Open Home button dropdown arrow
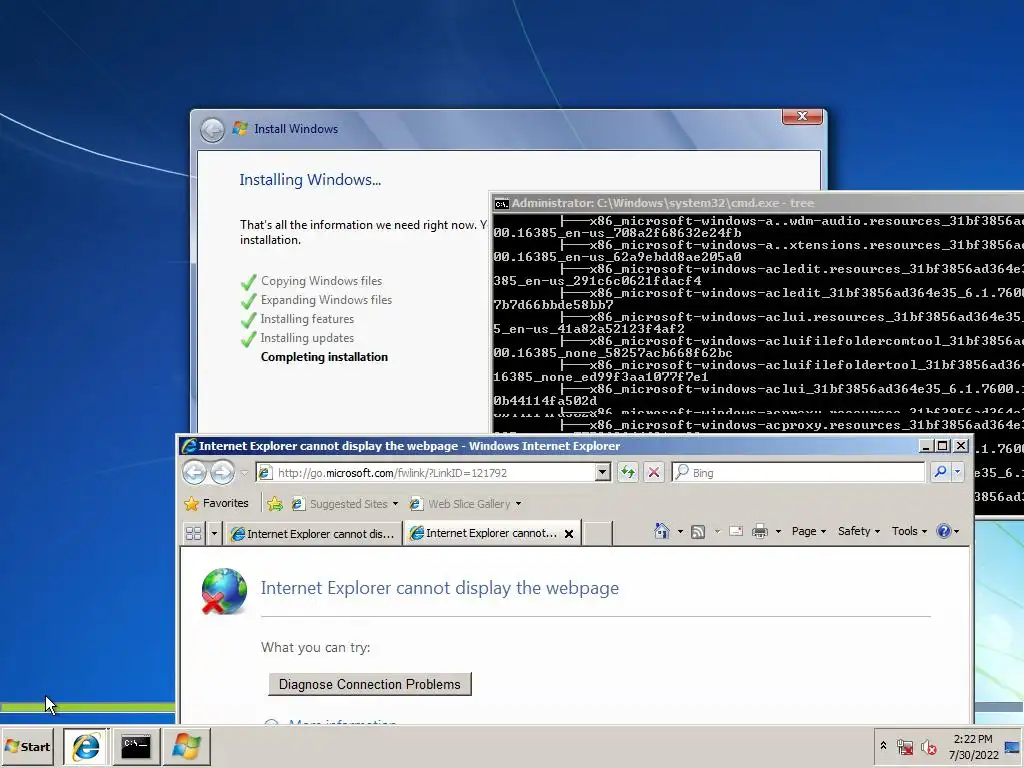The image size is (1024, 768). click(x=680, y=532)
